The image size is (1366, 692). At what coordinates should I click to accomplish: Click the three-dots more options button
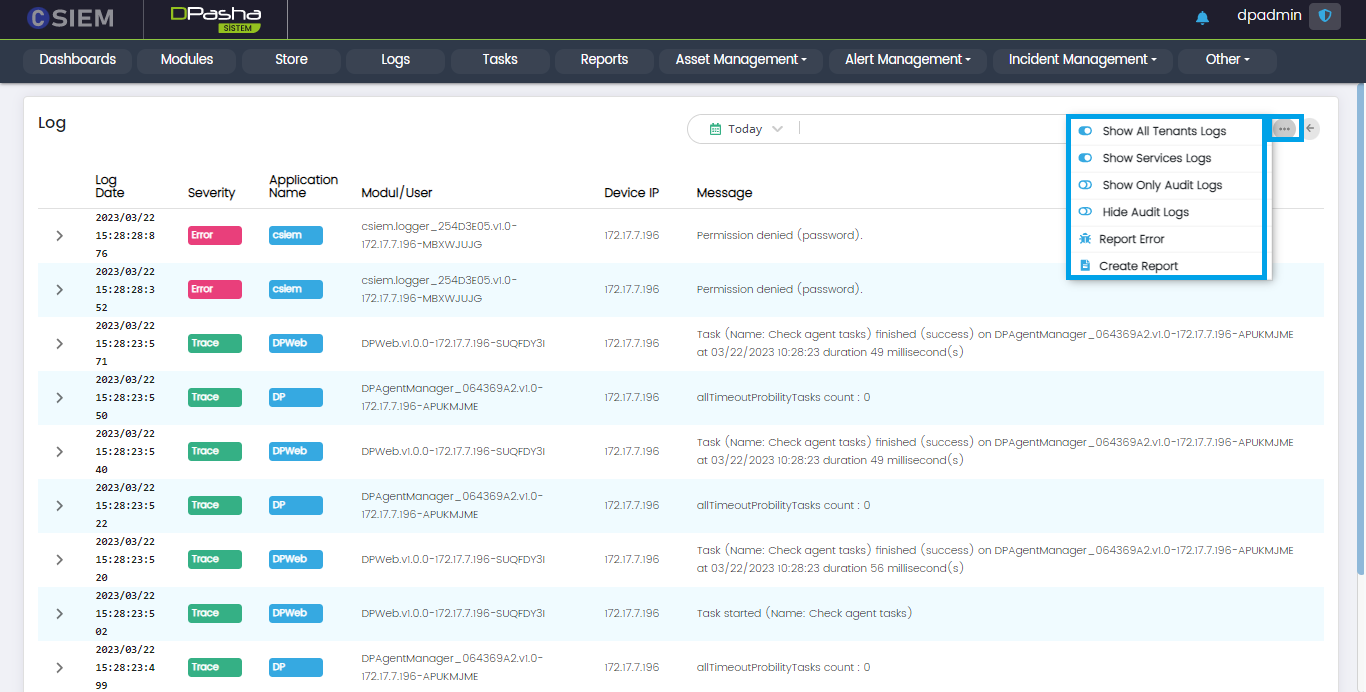pos(1284,129)
